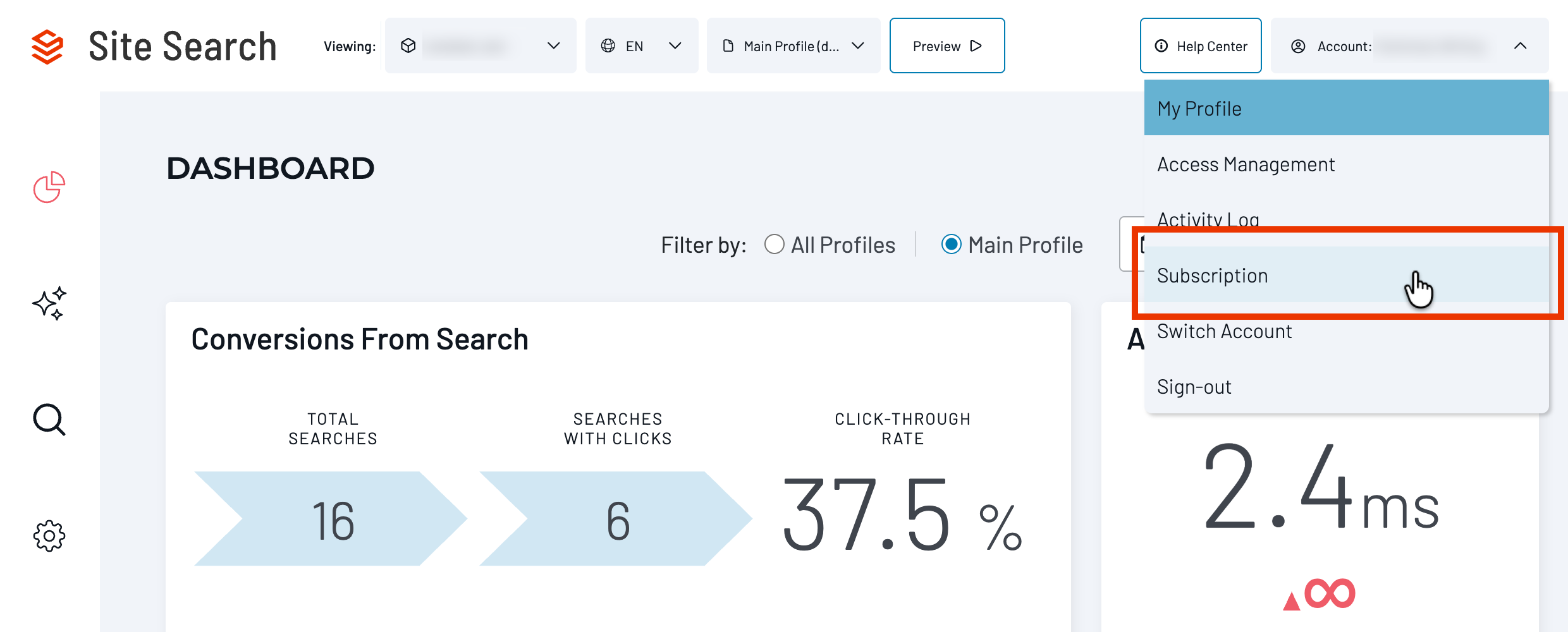Click the Filter by label
1568x632 pixels.
(x=704, y=245)
